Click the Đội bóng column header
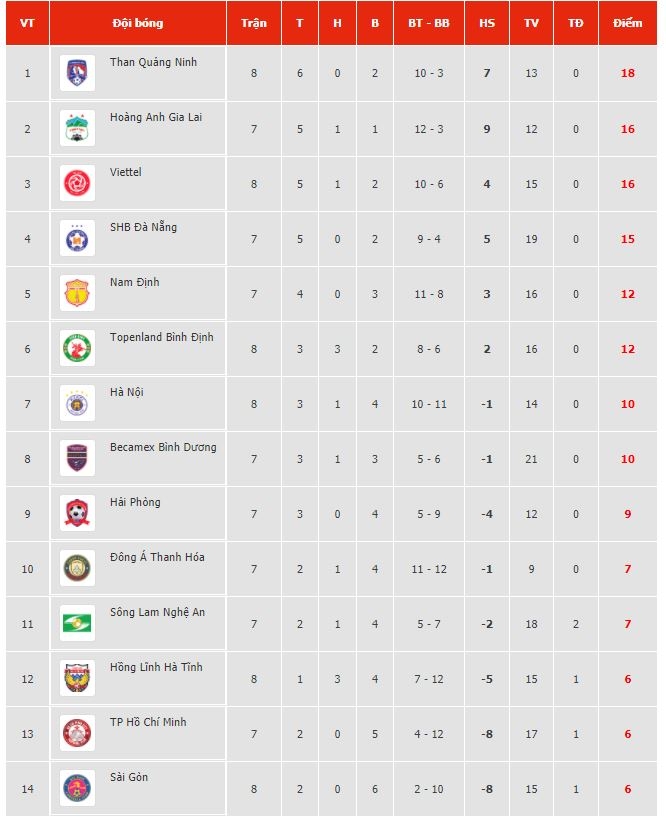Viewport: 666px width, 817px height. click(x=138, y=23)
